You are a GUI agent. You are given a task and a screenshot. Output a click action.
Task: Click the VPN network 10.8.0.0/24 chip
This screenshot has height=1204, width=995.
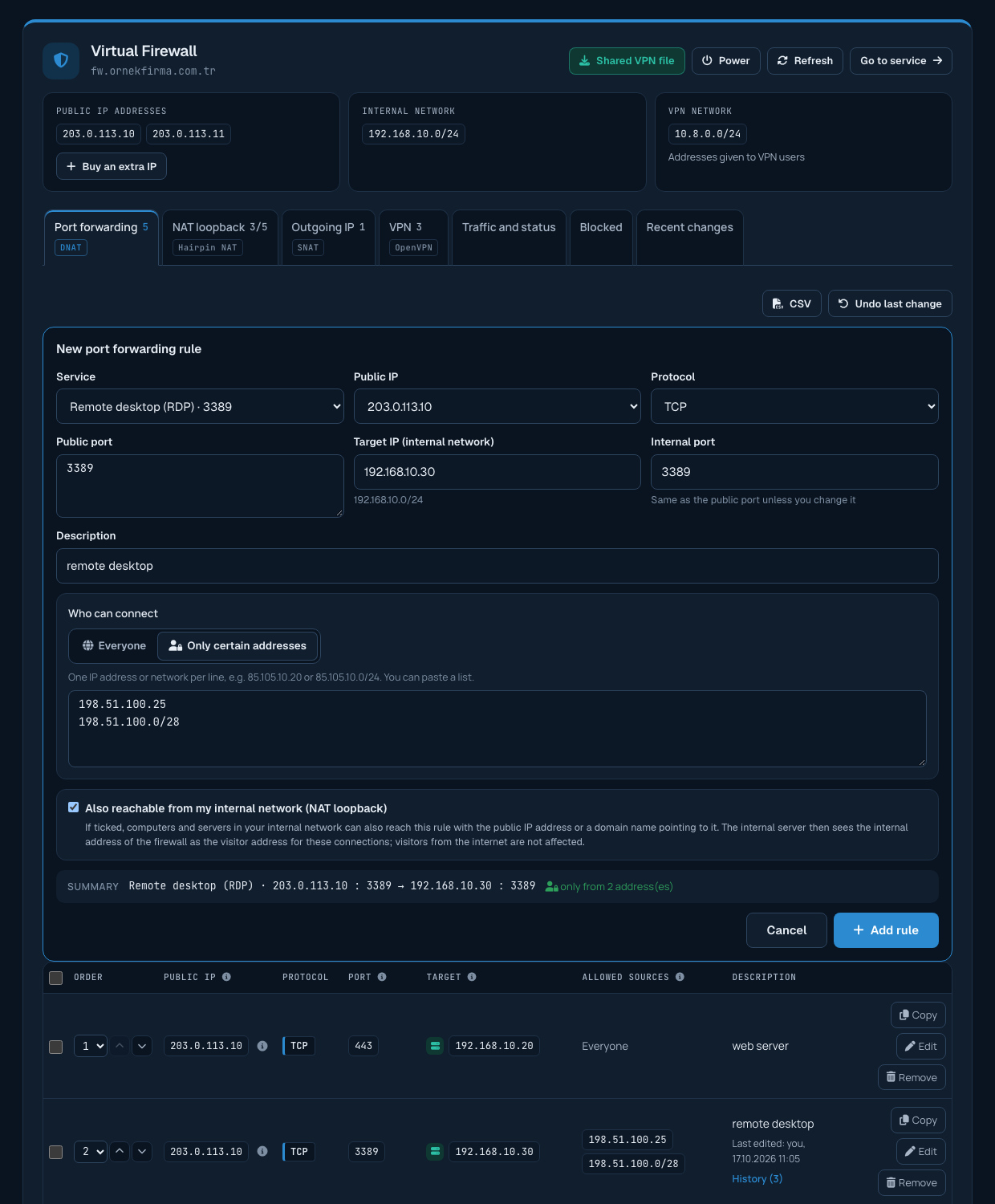[x=708, y=134]
